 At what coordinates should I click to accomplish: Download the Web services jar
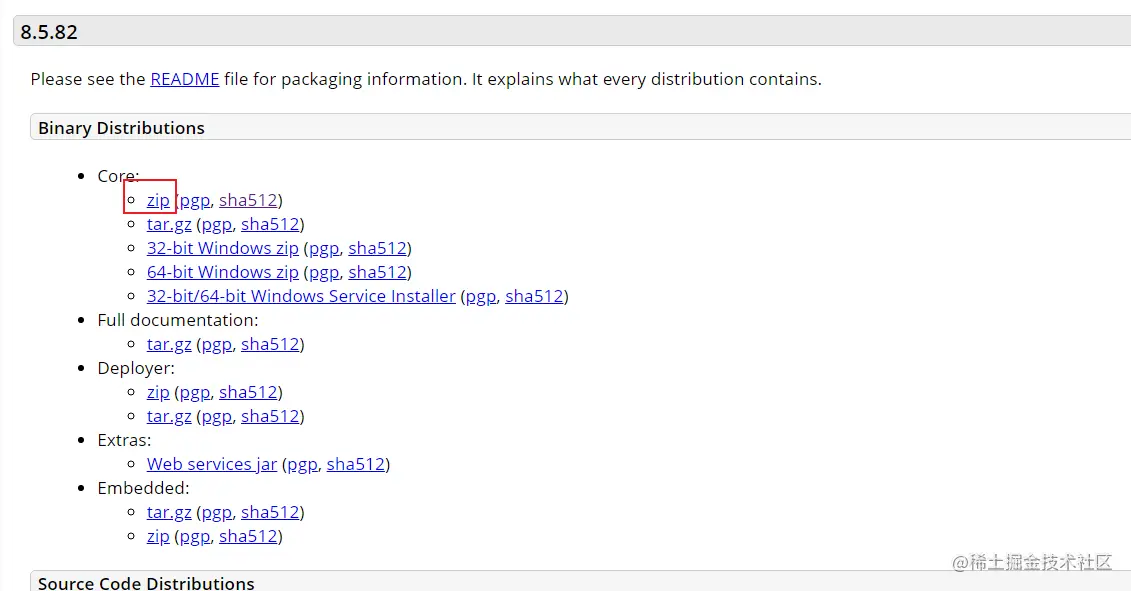click(212, 464)
